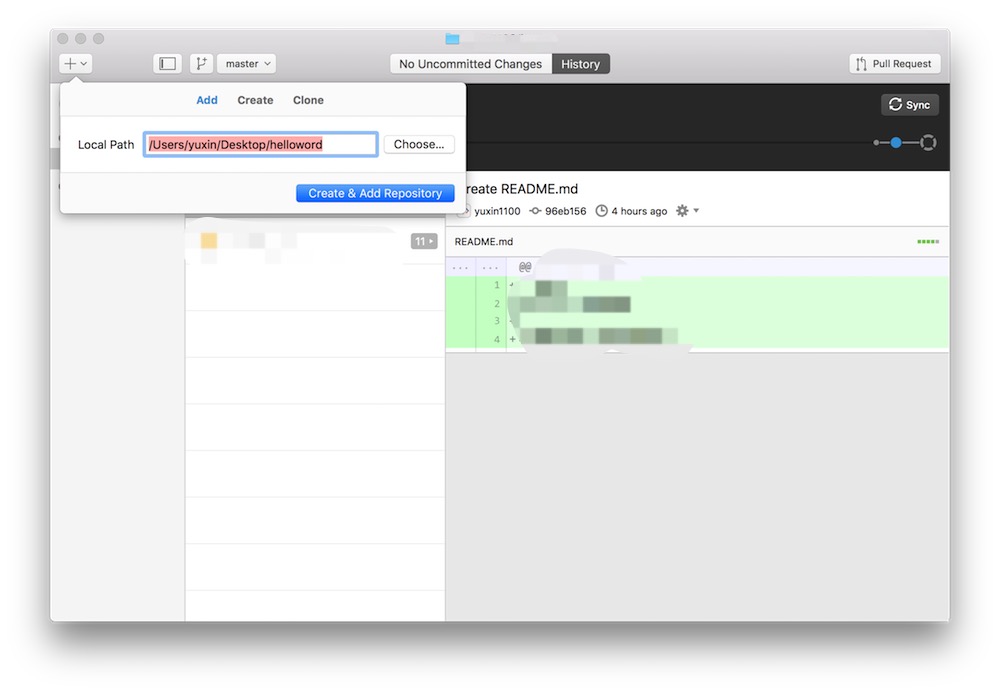Click the Sync button
Viewport: 1000px width, 693px height.
tap(910, 105)
